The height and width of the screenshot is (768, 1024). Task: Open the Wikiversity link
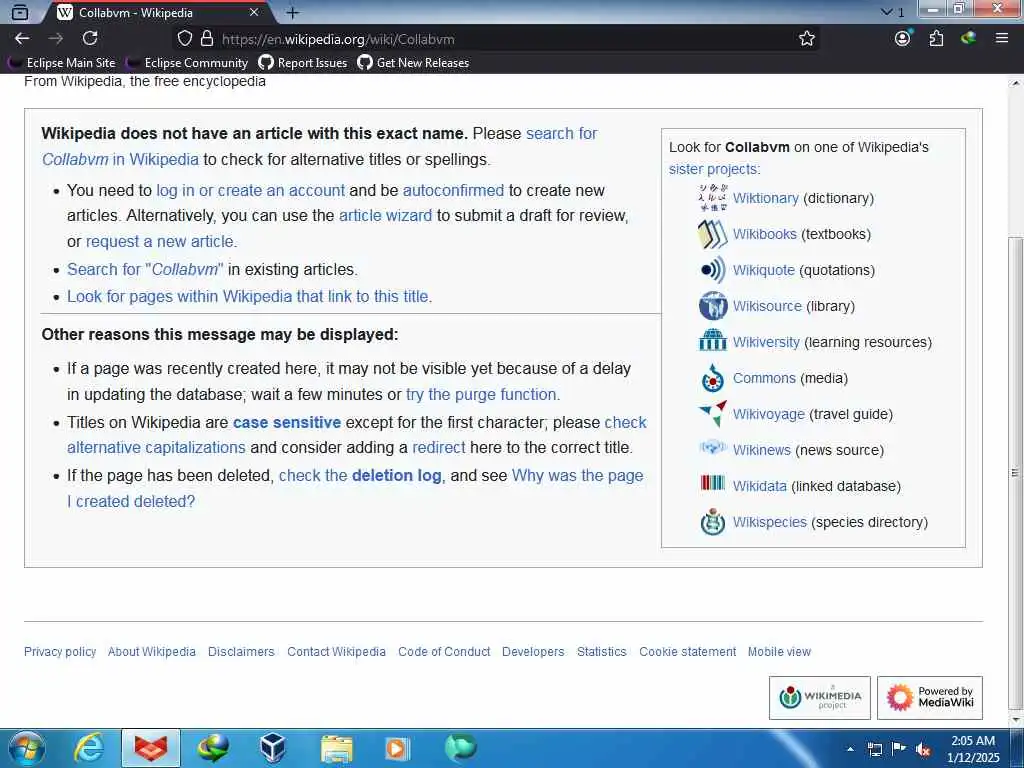[x=765, y=342]
